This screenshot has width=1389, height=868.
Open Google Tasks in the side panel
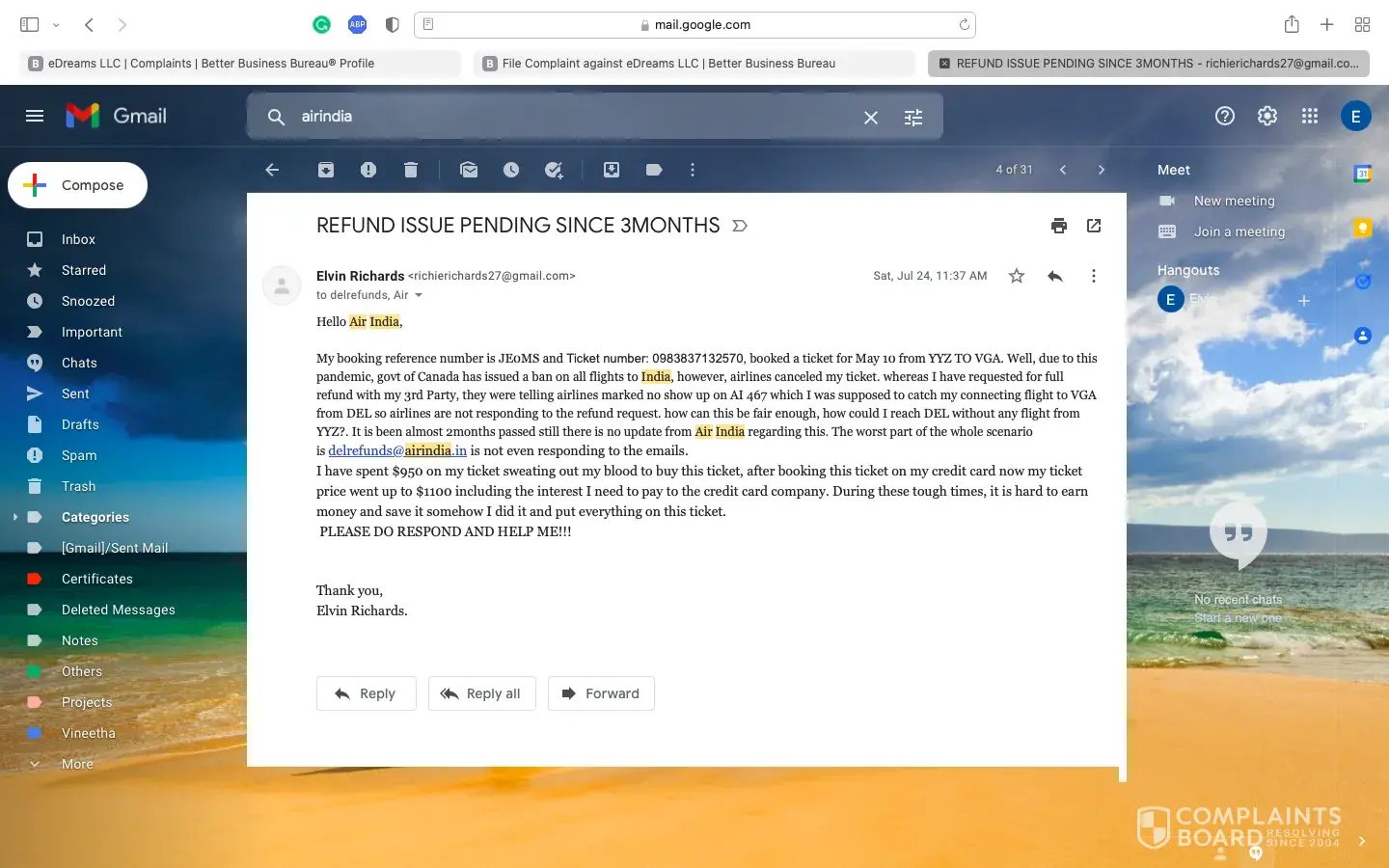point(1363,282)
